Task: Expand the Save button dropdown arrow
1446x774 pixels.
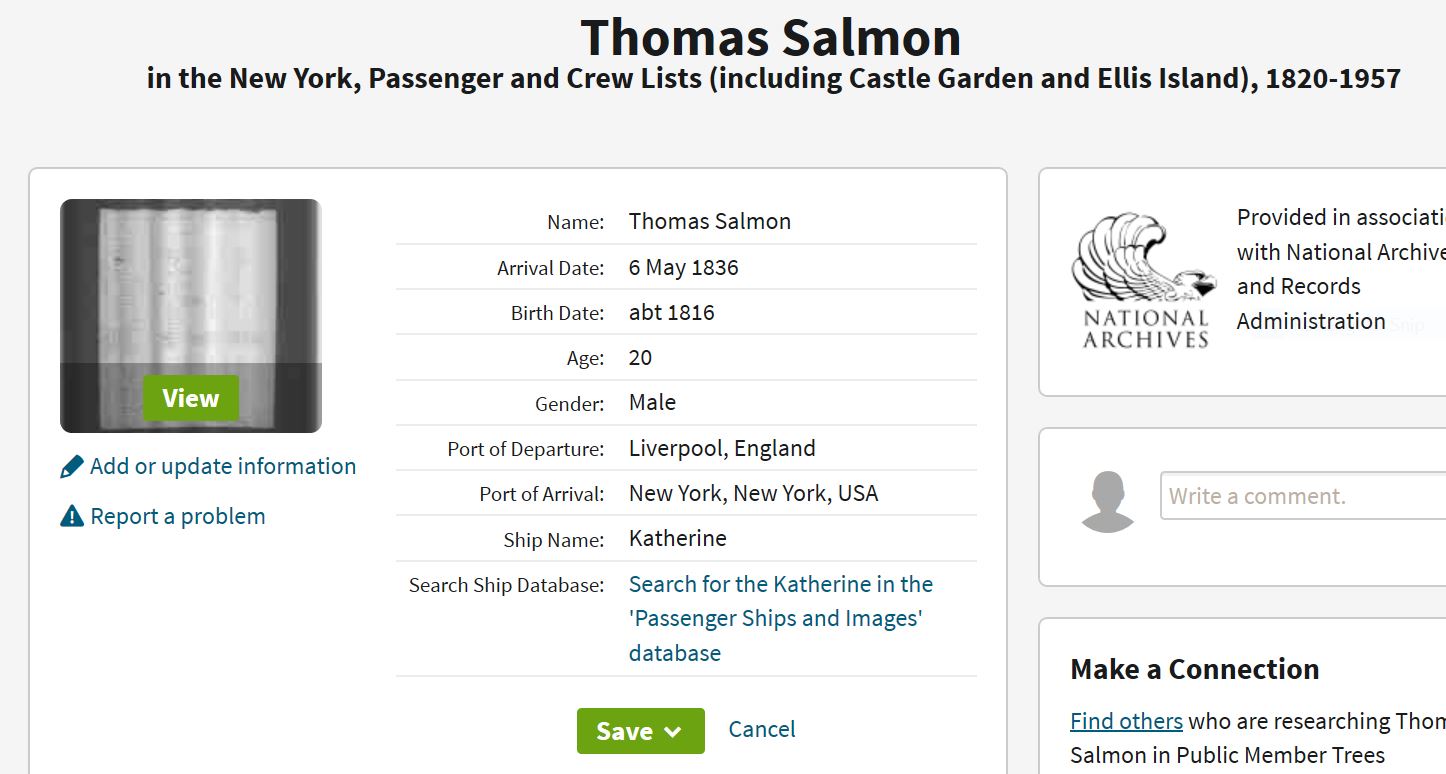Action: point(673,732)
